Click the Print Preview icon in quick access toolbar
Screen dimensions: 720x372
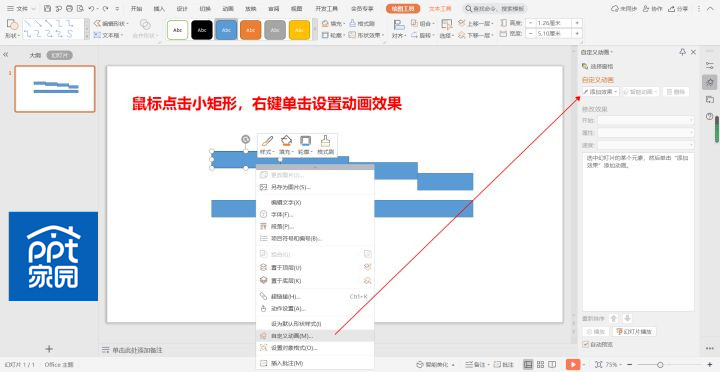[80, 8]
